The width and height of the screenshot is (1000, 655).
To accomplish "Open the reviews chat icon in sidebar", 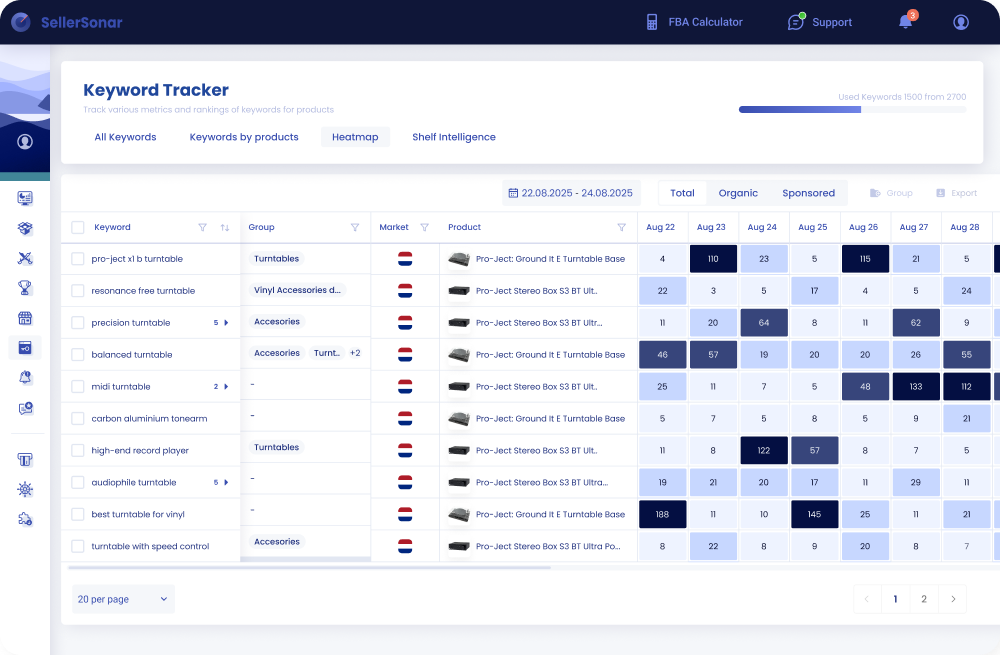I will click(25, 408).
